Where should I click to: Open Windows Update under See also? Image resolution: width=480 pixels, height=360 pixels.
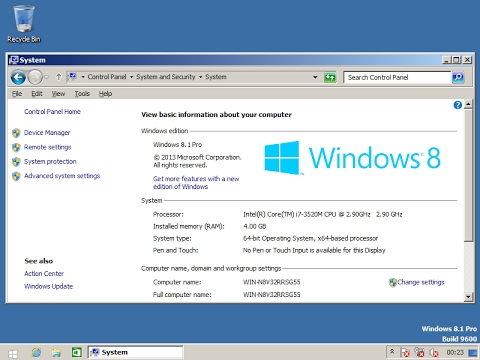[48, 286]
